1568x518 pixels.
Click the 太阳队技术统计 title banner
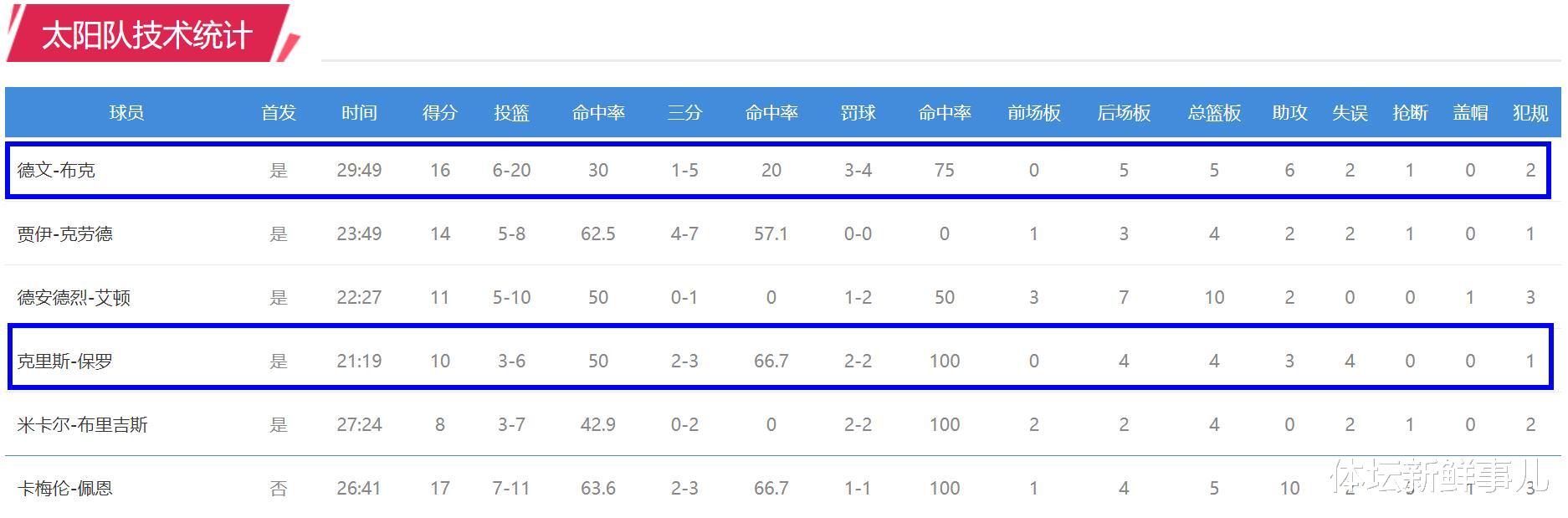[x=147, y=35]
